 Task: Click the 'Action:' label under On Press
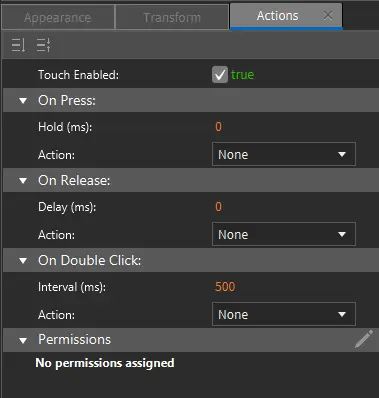tap(56, 155)
